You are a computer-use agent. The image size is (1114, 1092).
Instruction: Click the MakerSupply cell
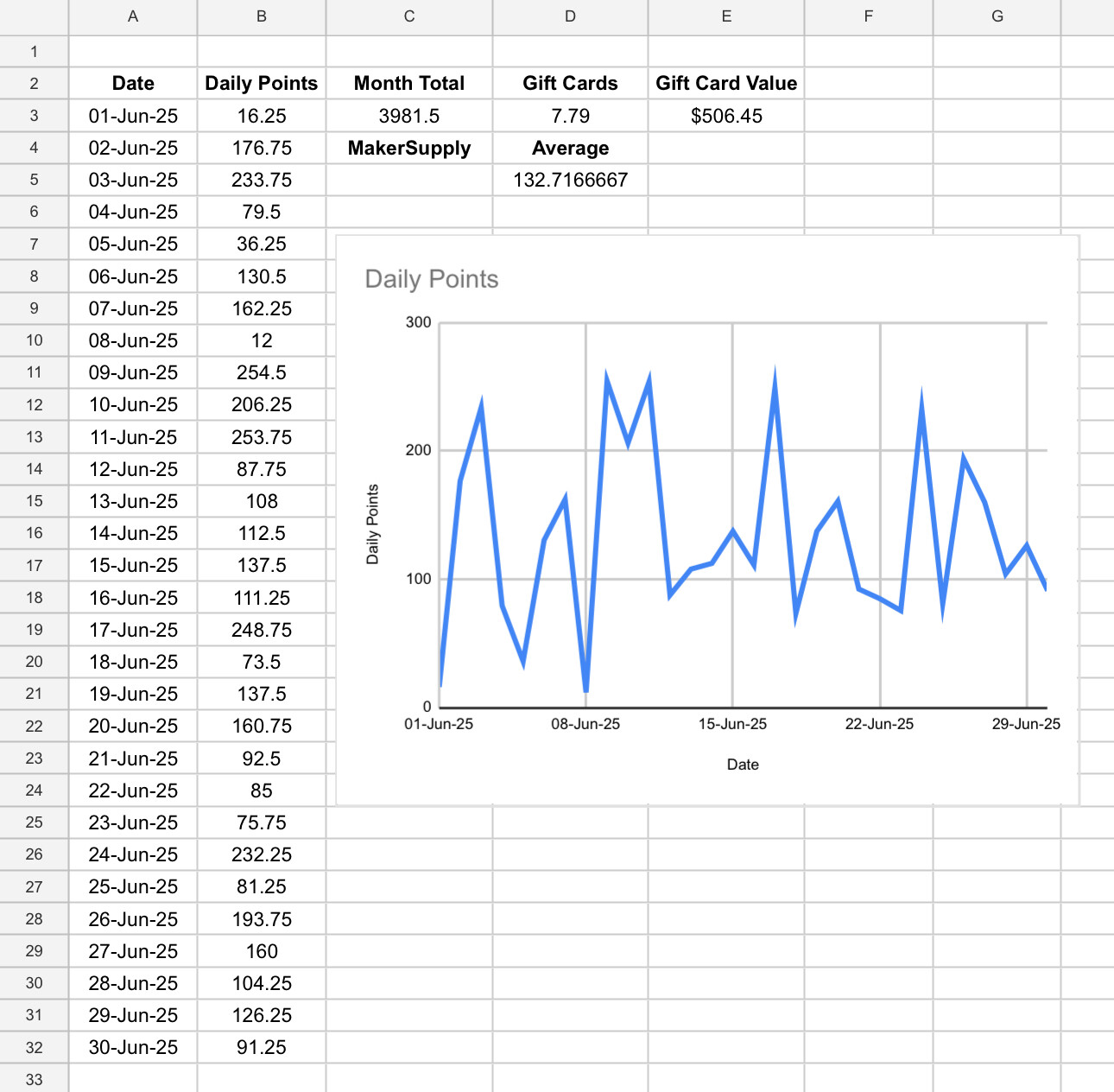coord(409,148)
